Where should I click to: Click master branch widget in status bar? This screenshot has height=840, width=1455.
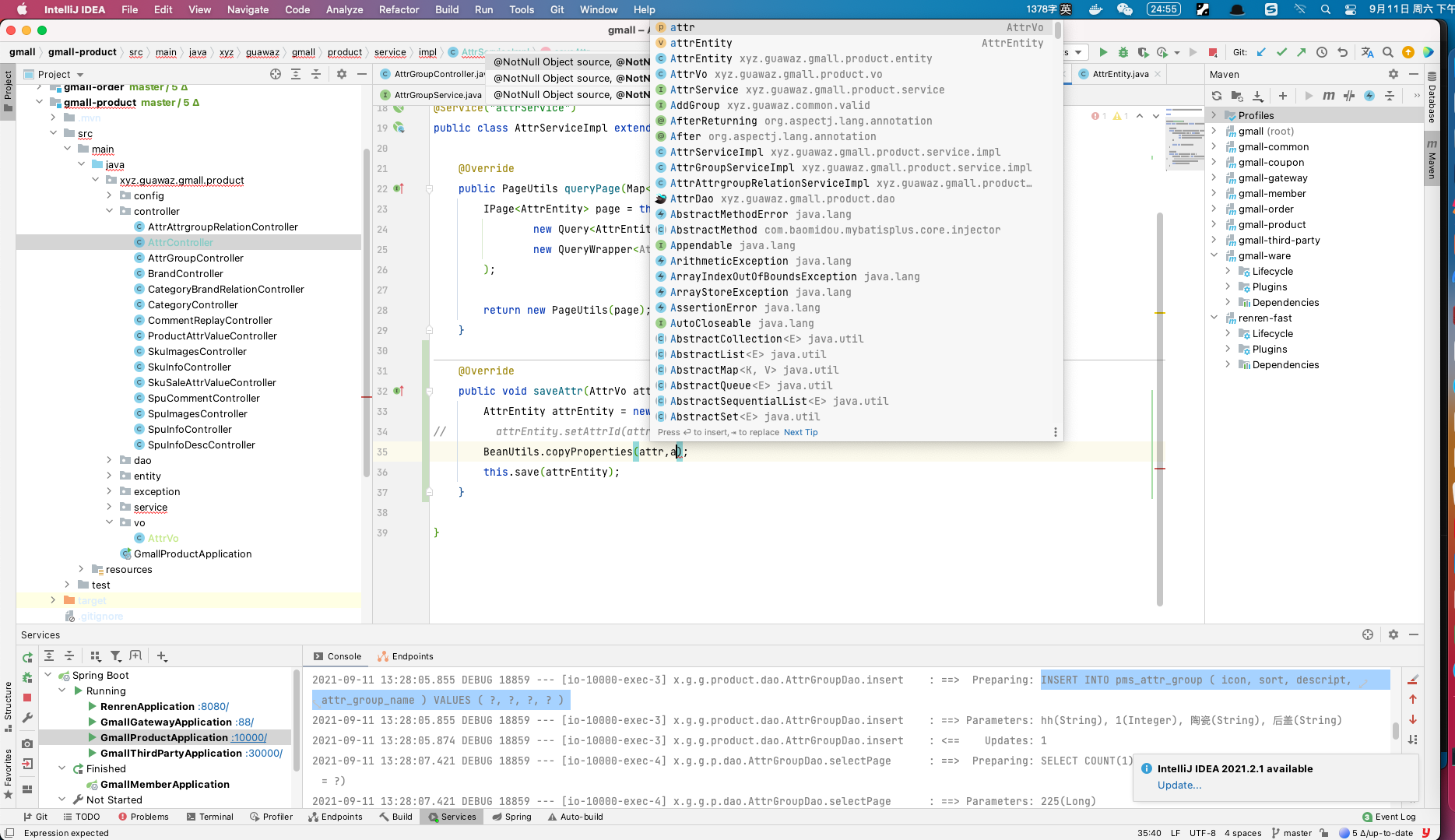[1292, 832]
